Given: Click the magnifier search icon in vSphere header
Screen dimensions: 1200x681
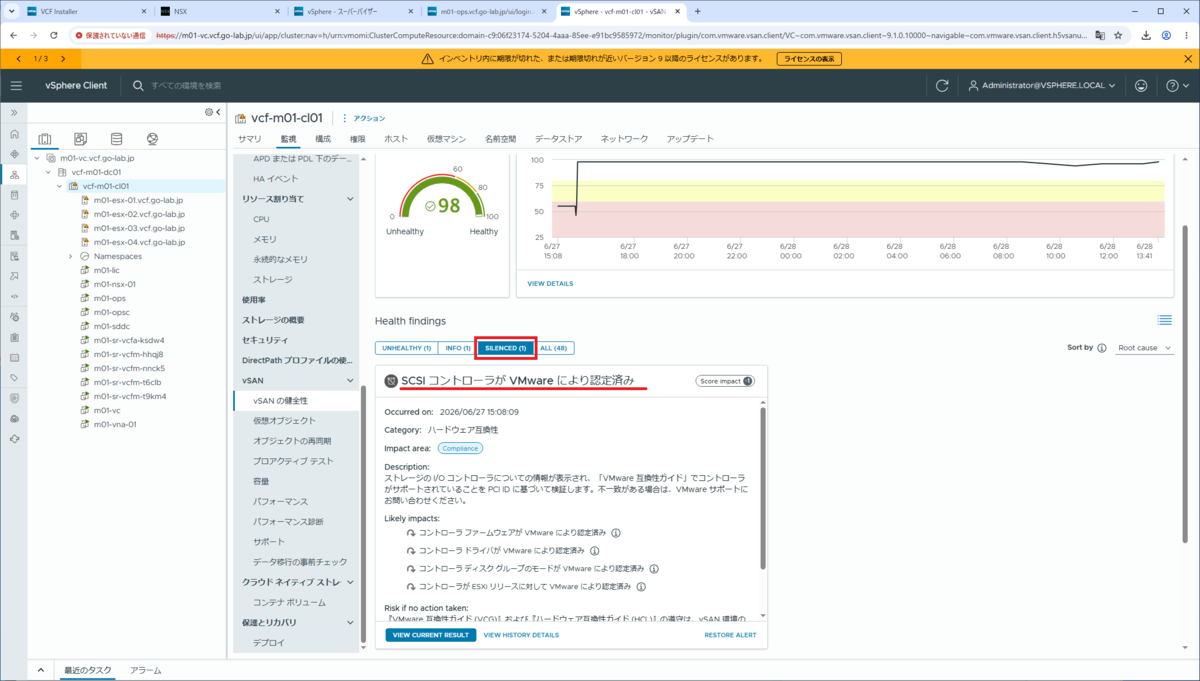Looking at the screenshot, I should pyautogui.click(x=138, y=86).
